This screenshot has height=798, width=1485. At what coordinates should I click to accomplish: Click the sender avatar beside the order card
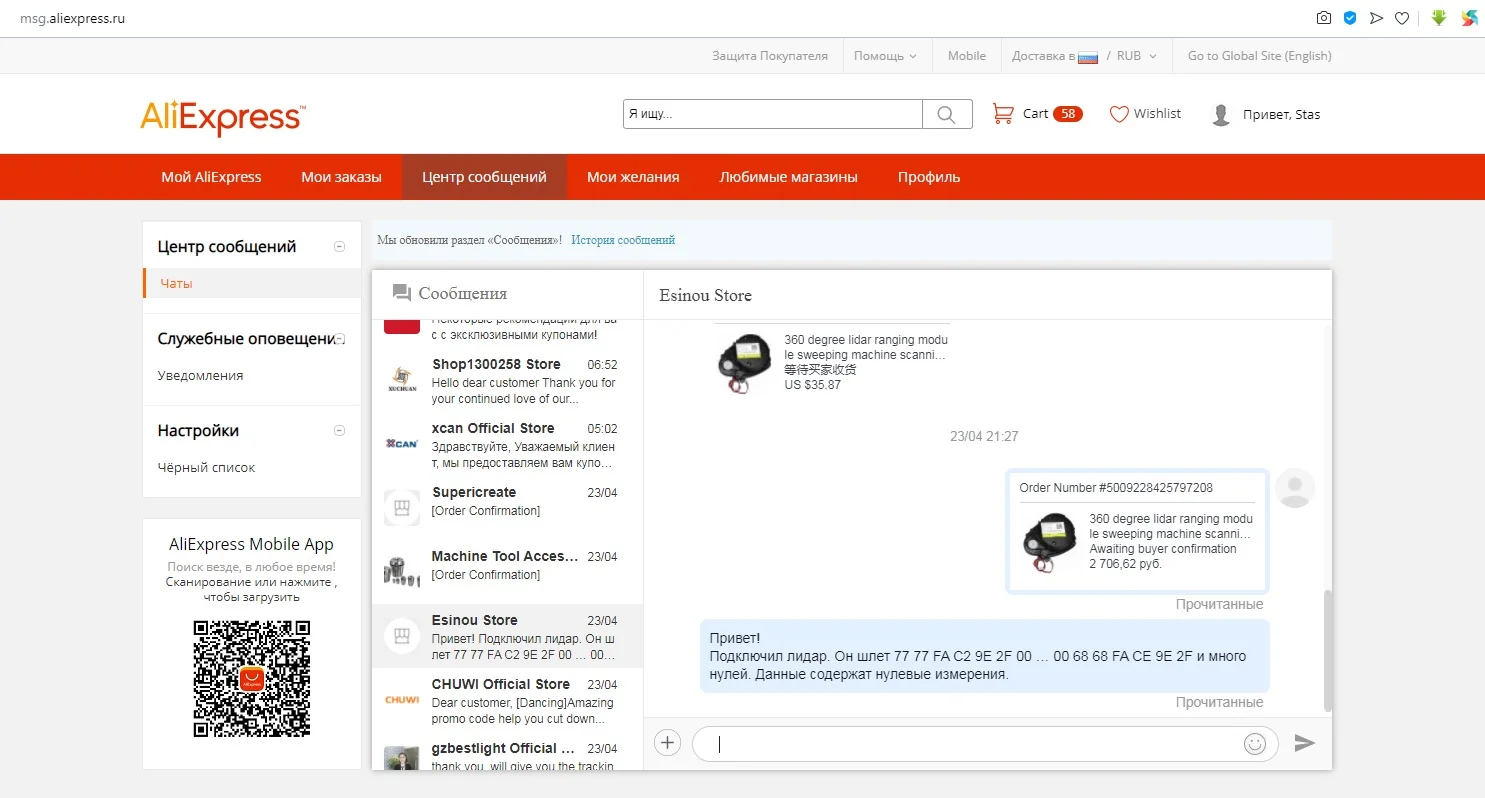click(x=1296, y=488)
